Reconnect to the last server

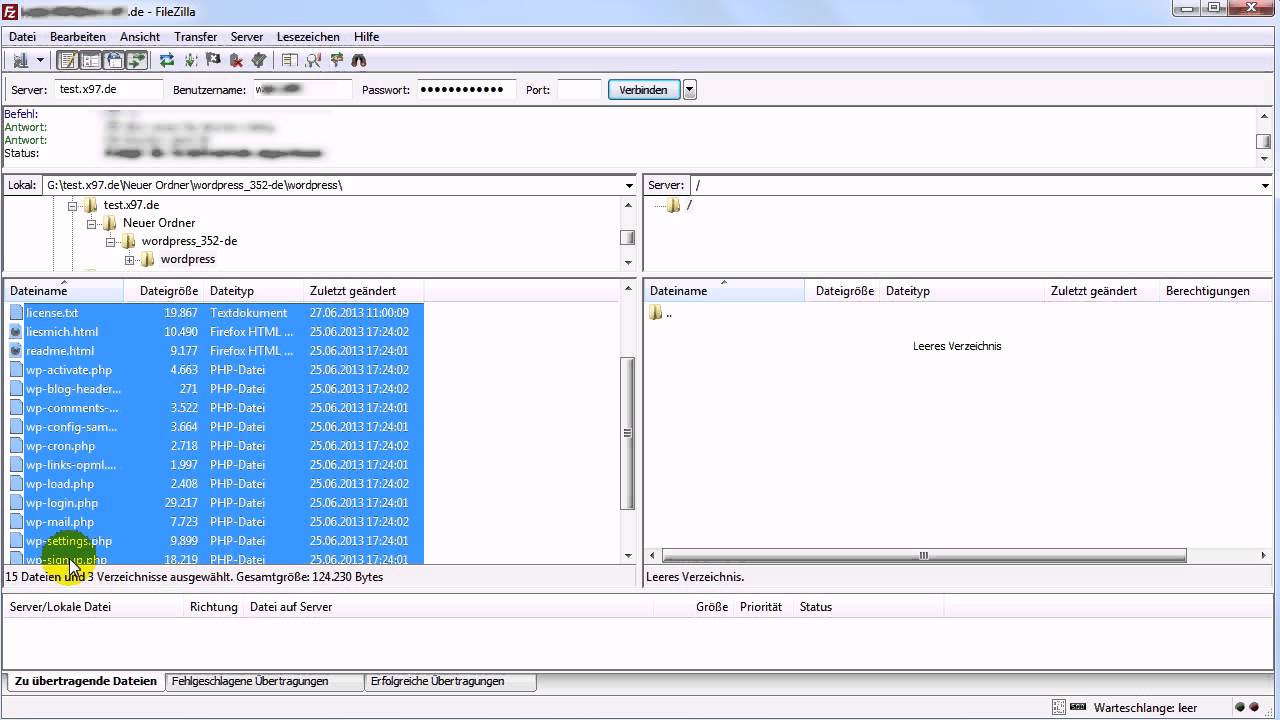tap(259, 60)
